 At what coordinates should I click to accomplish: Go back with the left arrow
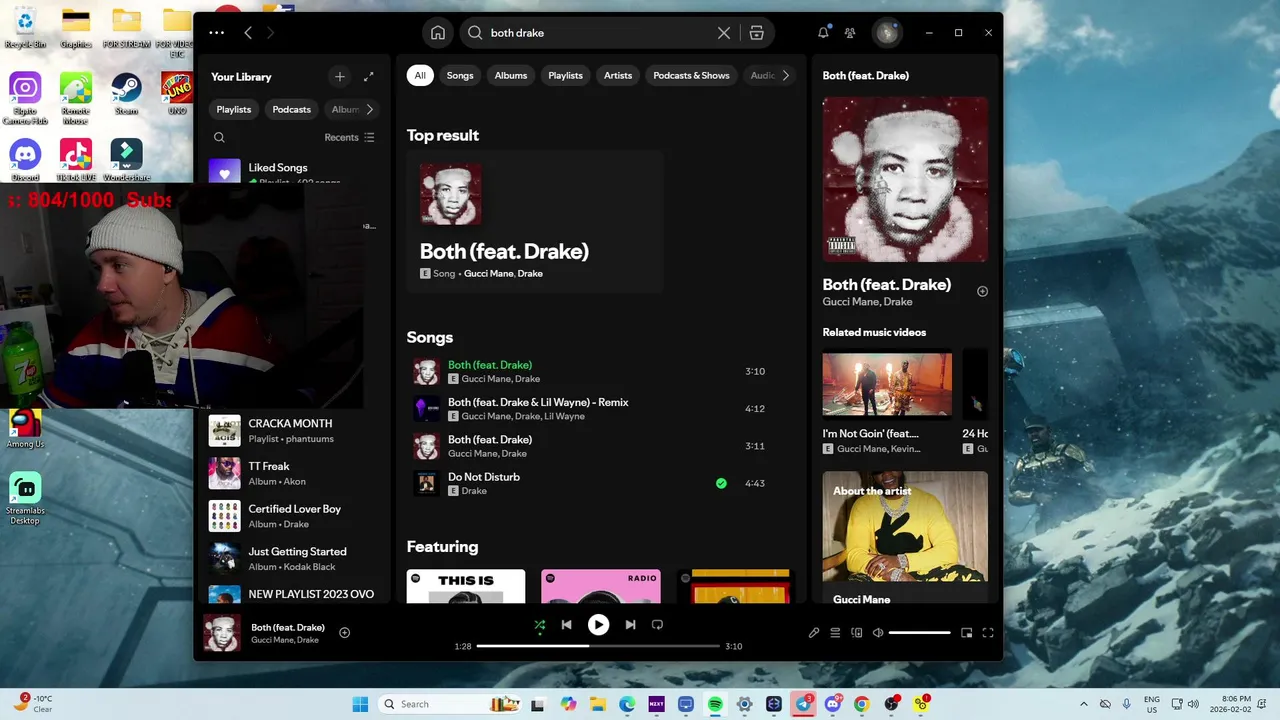(x=248, y=33)
